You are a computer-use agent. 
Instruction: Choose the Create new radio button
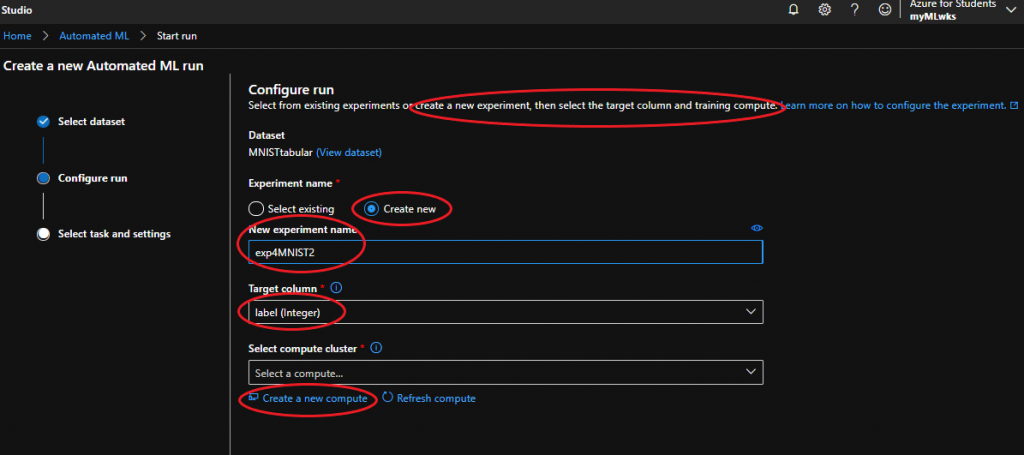pyautogui.click(x=372, y=209)
